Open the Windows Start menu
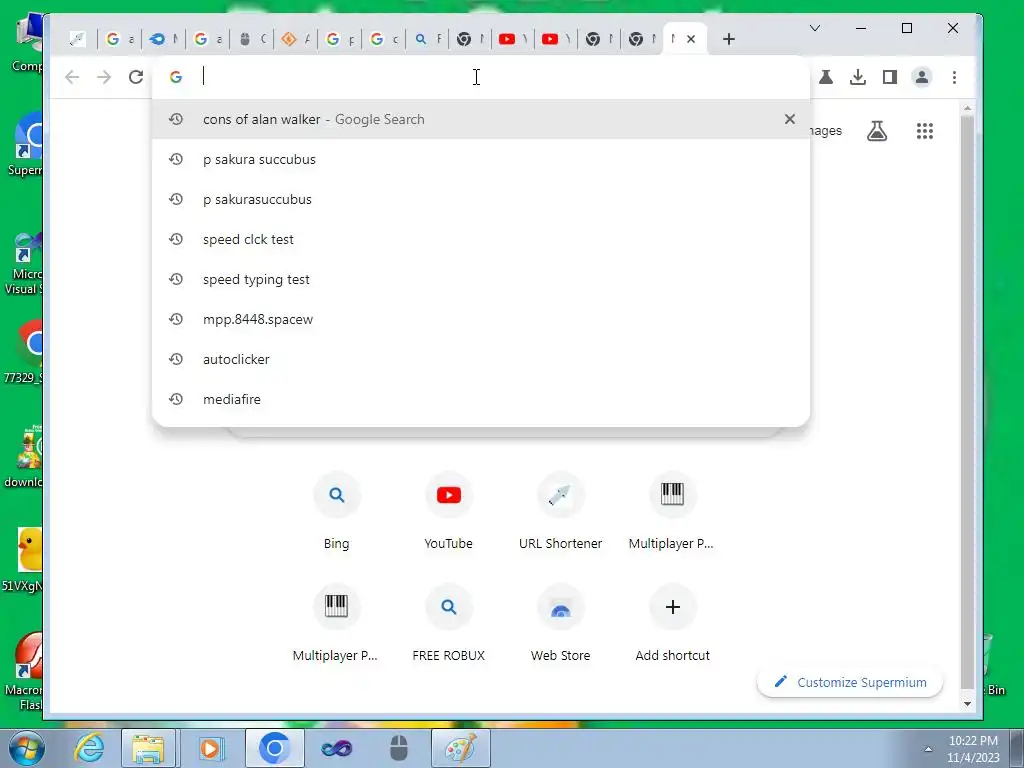This screenshot has width=1024, height=768. click(26, 748)
